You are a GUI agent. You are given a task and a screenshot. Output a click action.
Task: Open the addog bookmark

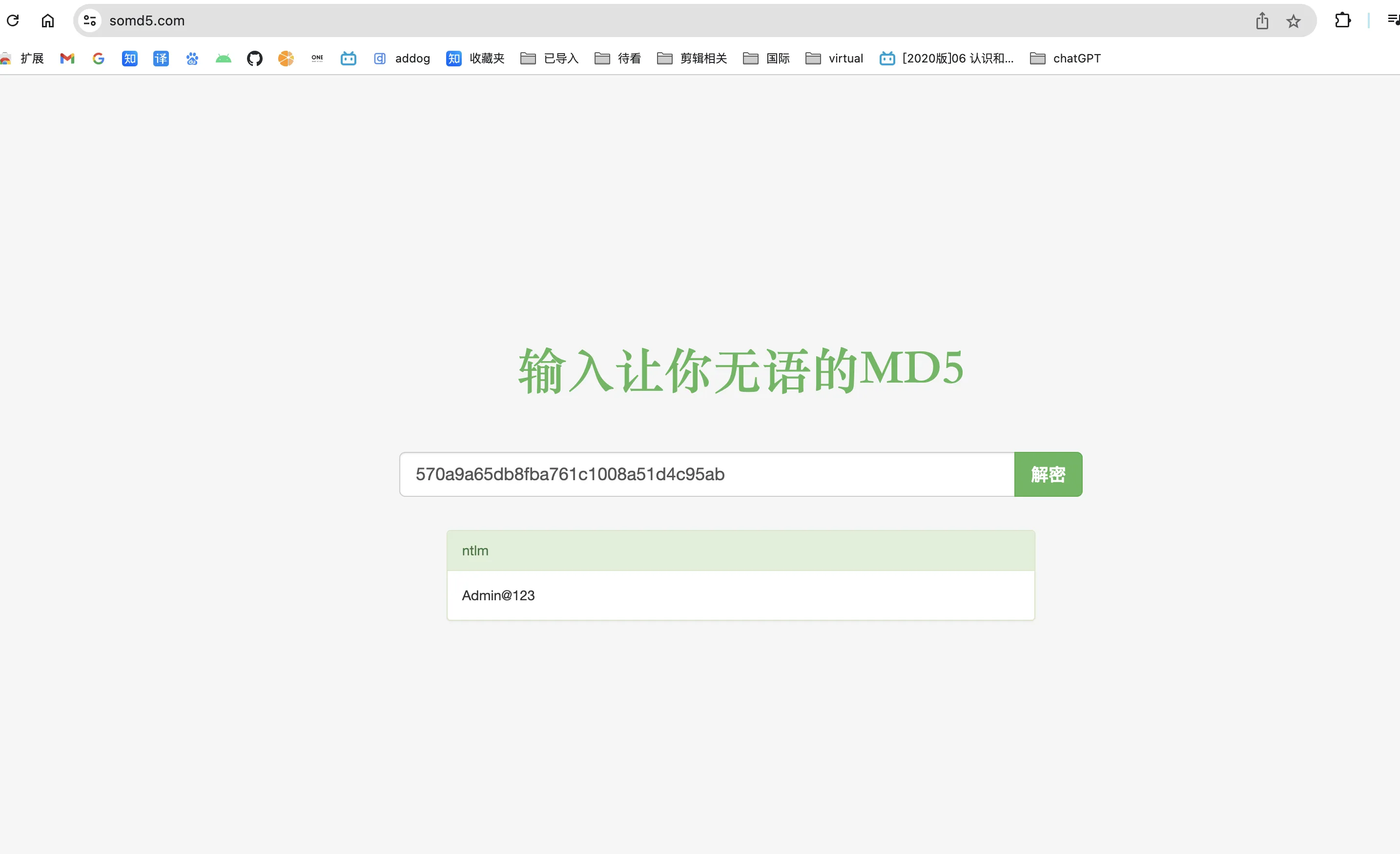click(402, 58)
